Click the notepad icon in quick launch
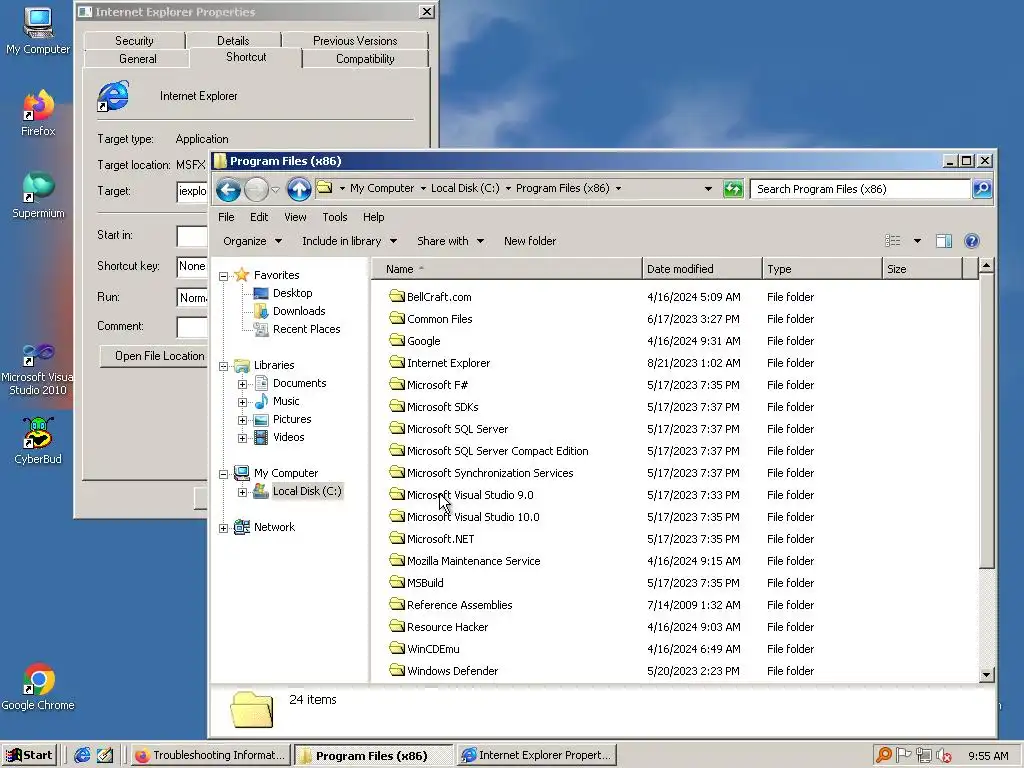 104,755
